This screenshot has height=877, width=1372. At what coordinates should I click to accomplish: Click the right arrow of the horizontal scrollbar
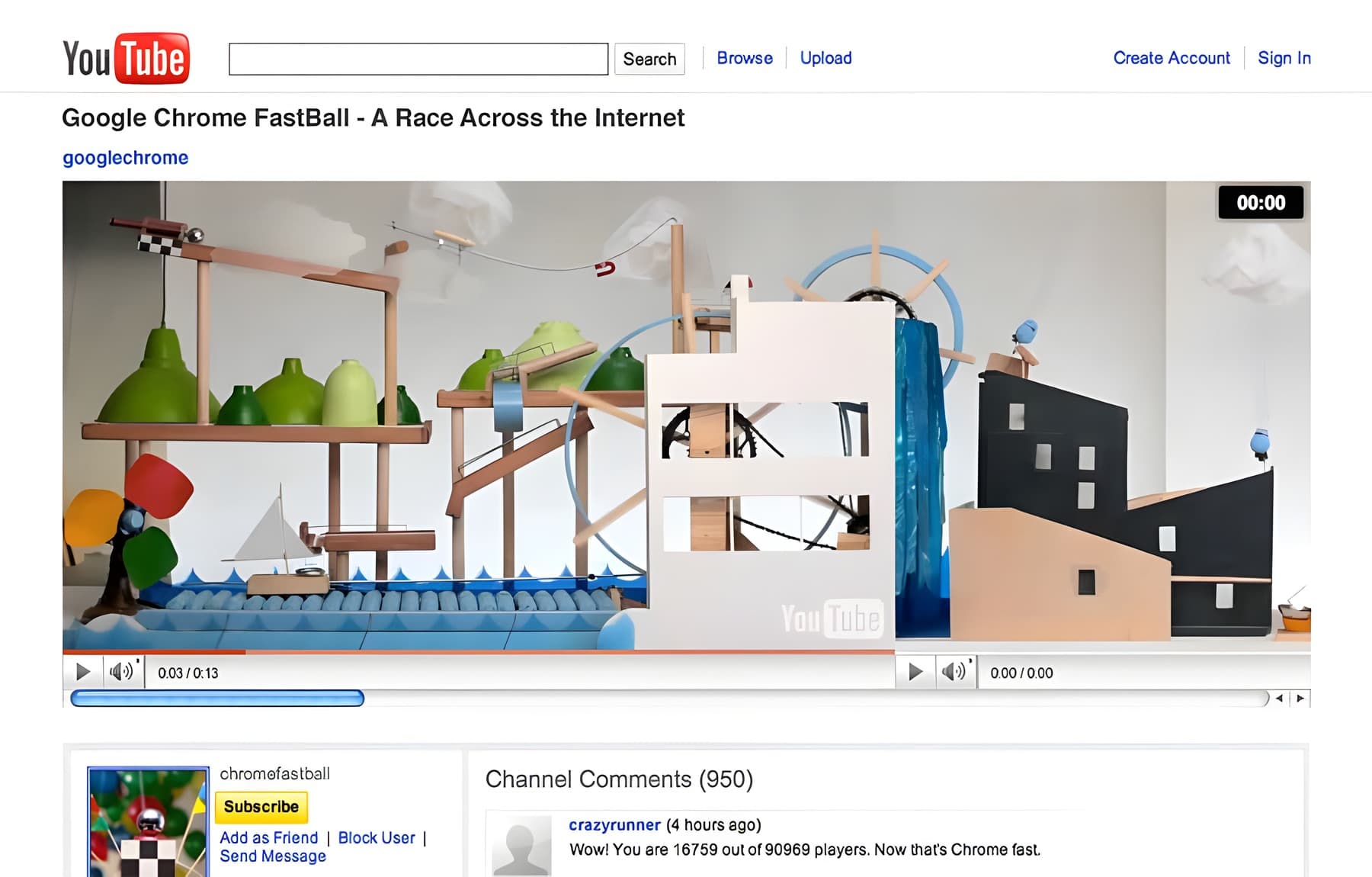[x=1300, y=698]
